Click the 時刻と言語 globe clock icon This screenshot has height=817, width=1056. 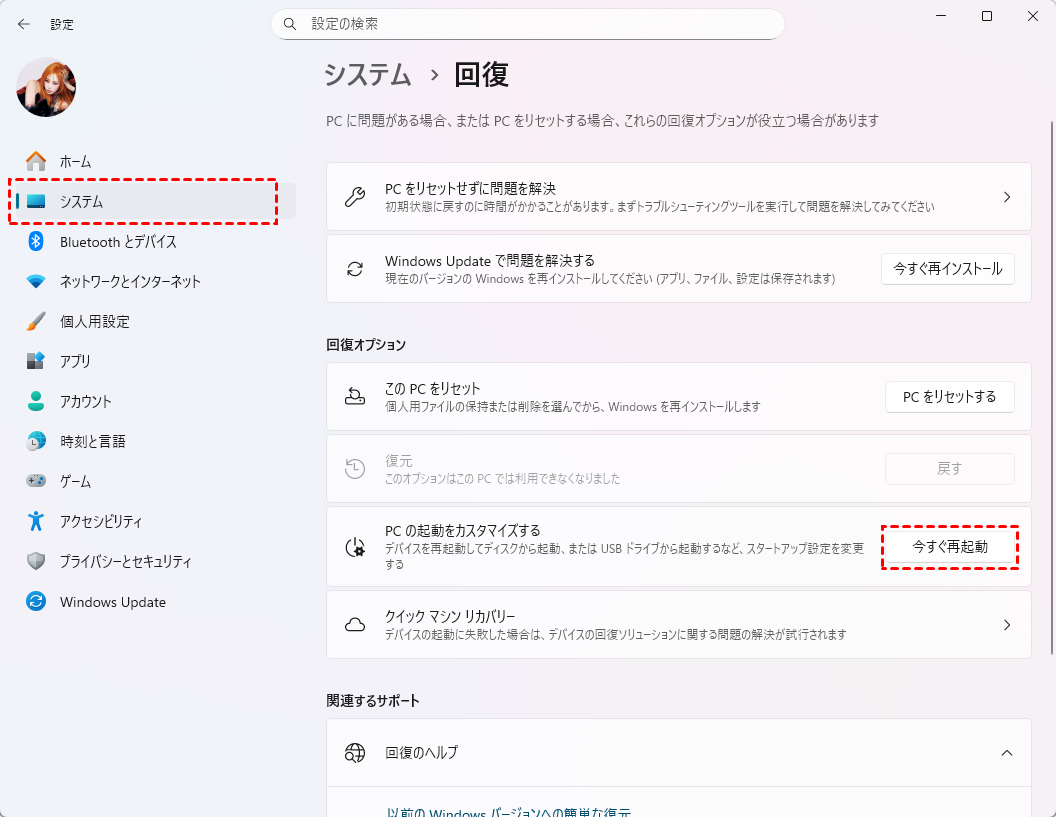[x=36, y=441]
